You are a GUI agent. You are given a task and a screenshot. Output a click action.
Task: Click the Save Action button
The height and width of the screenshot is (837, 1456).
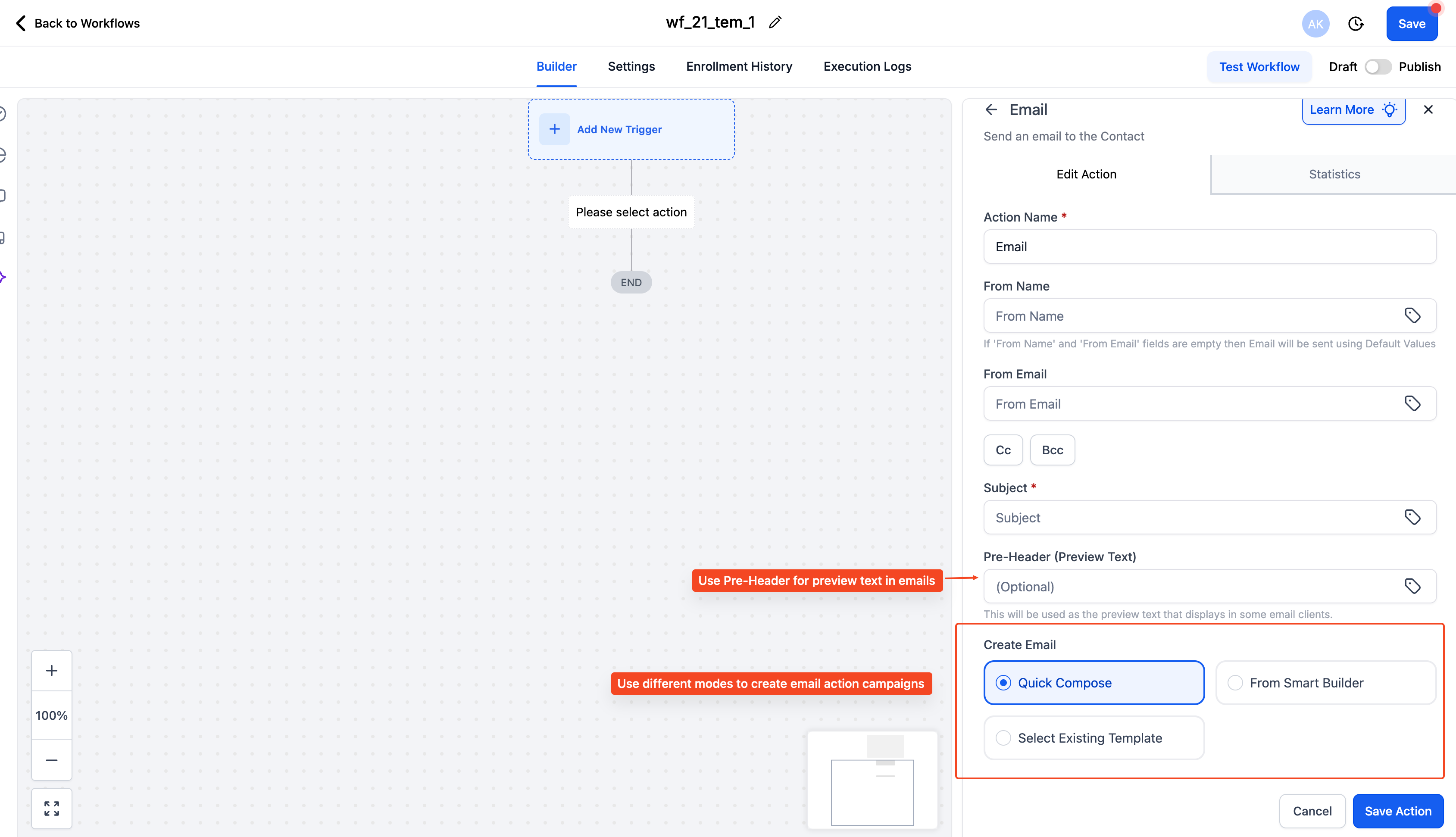tap(1397, 811)
